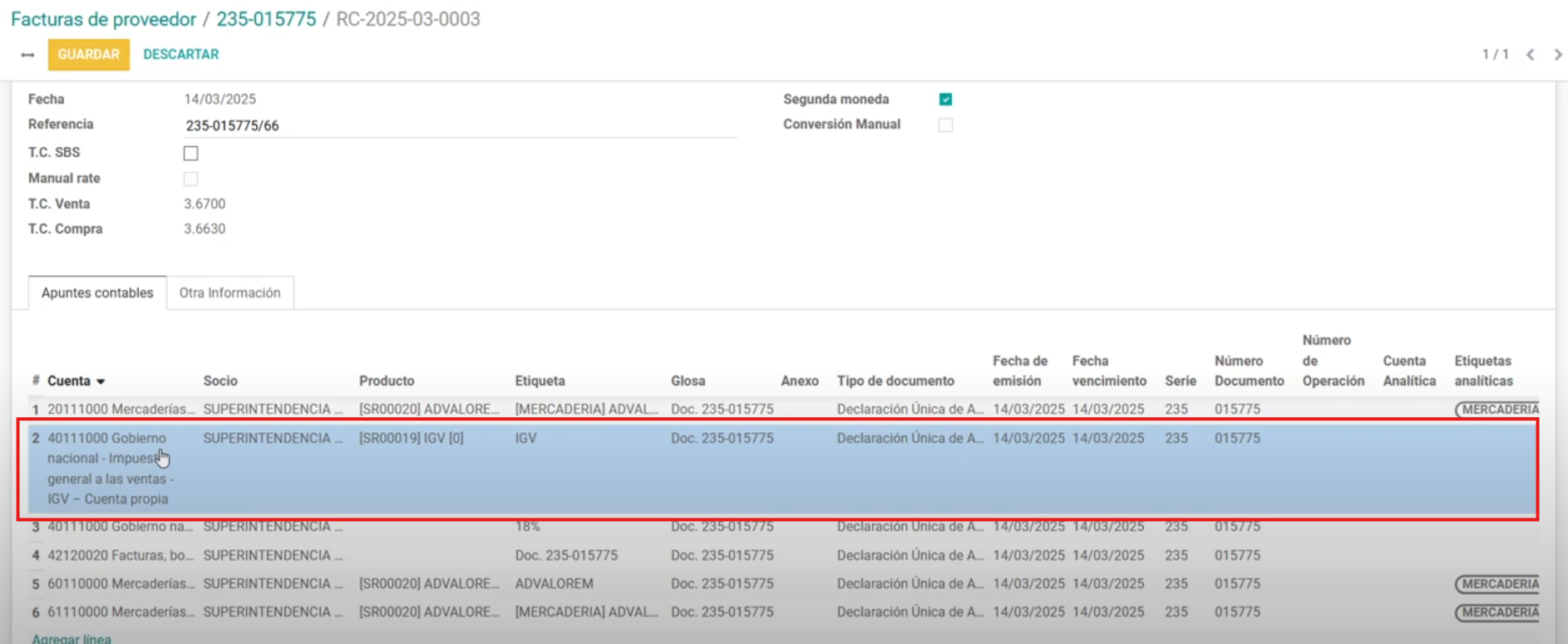This screenshot has width=1568, height=644.
Task: Tick the T.C. SBS checkbox
Action: (x=191, y=153)
